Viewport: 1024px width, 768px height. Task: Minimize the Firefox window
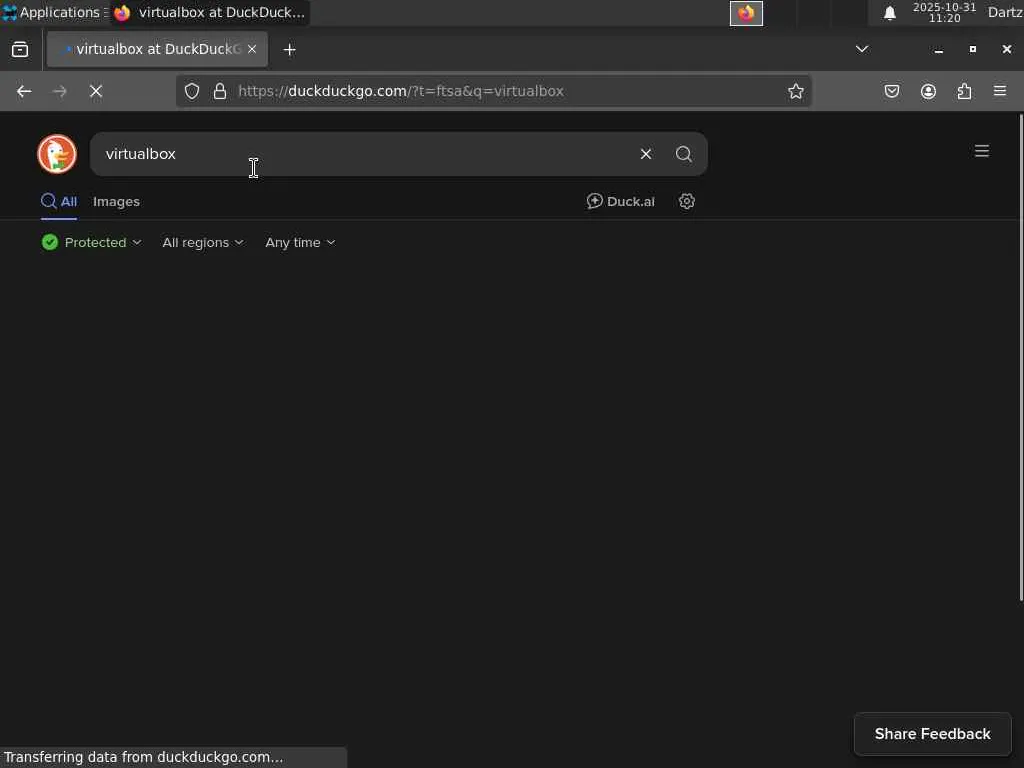pyautogui.click(x=938, y=50)
